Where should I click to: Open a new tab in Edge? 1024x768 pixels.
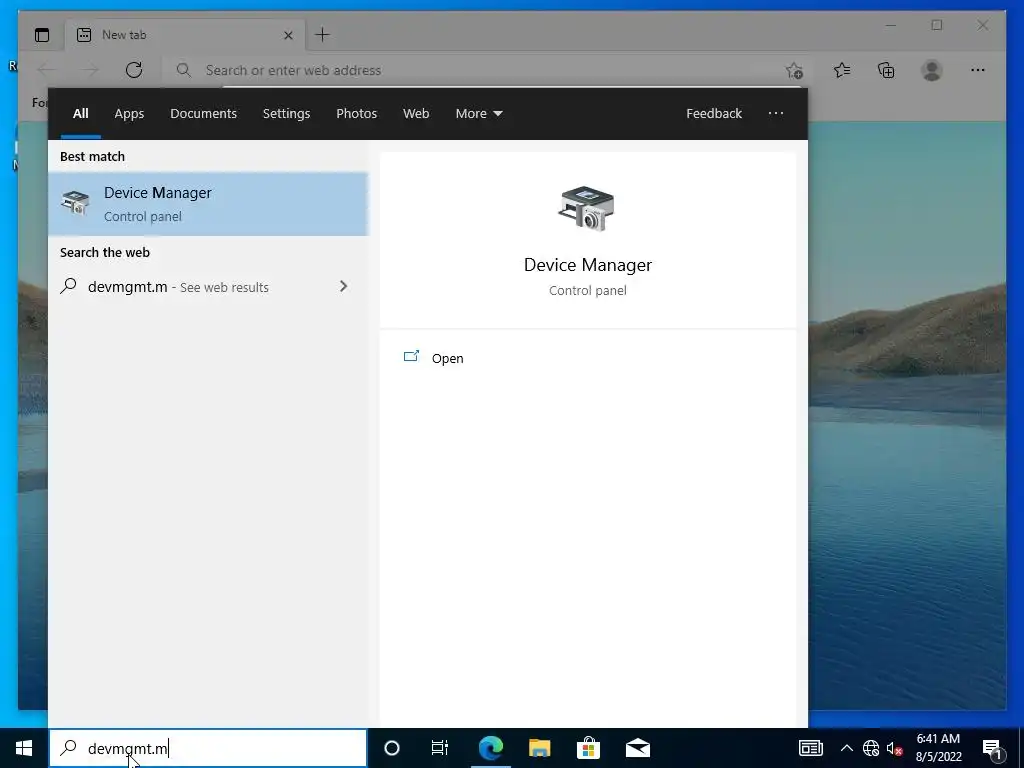(323, 35)
